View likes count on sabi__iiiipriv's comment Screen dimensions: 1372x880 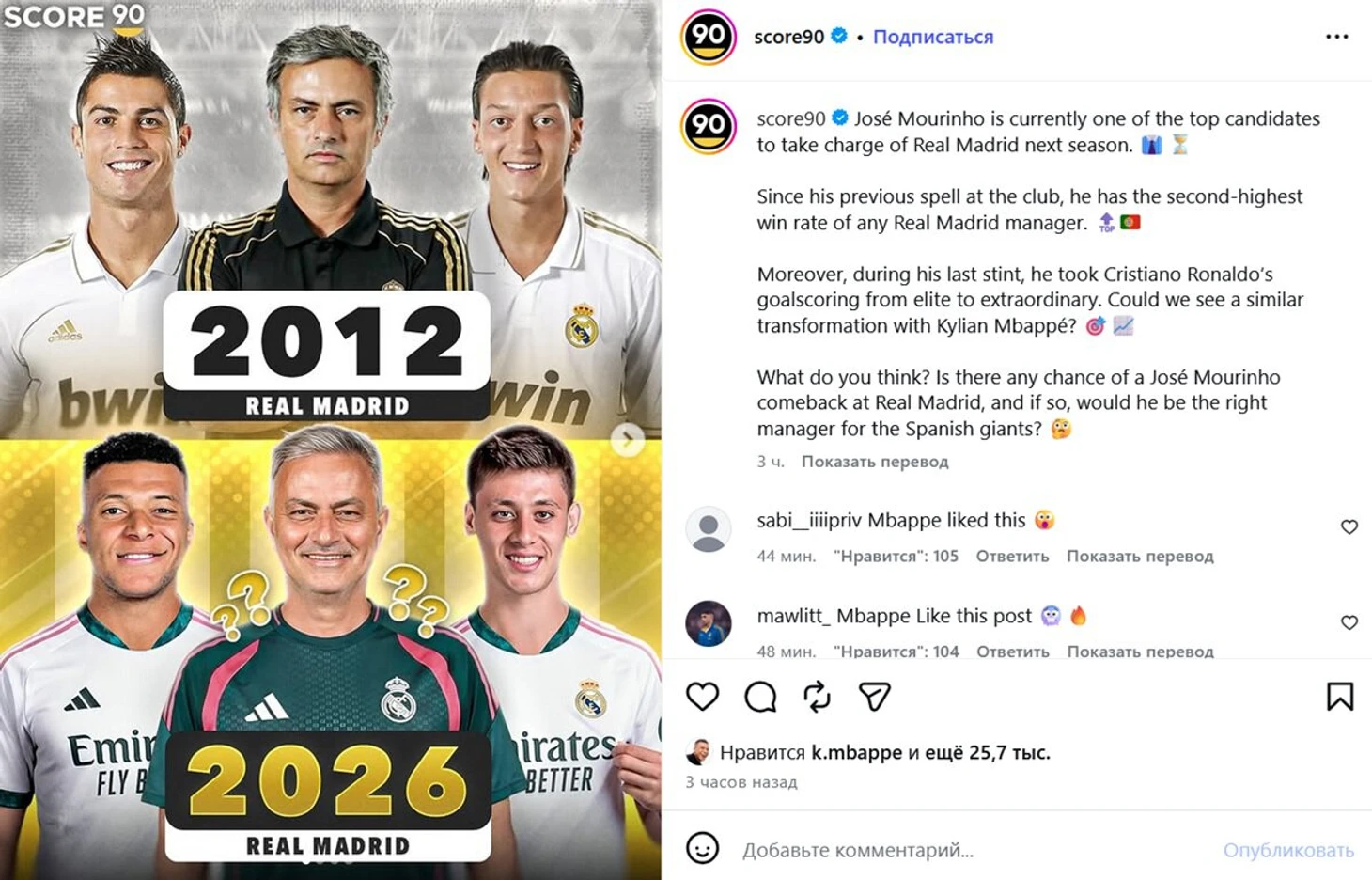coord(896,557)
